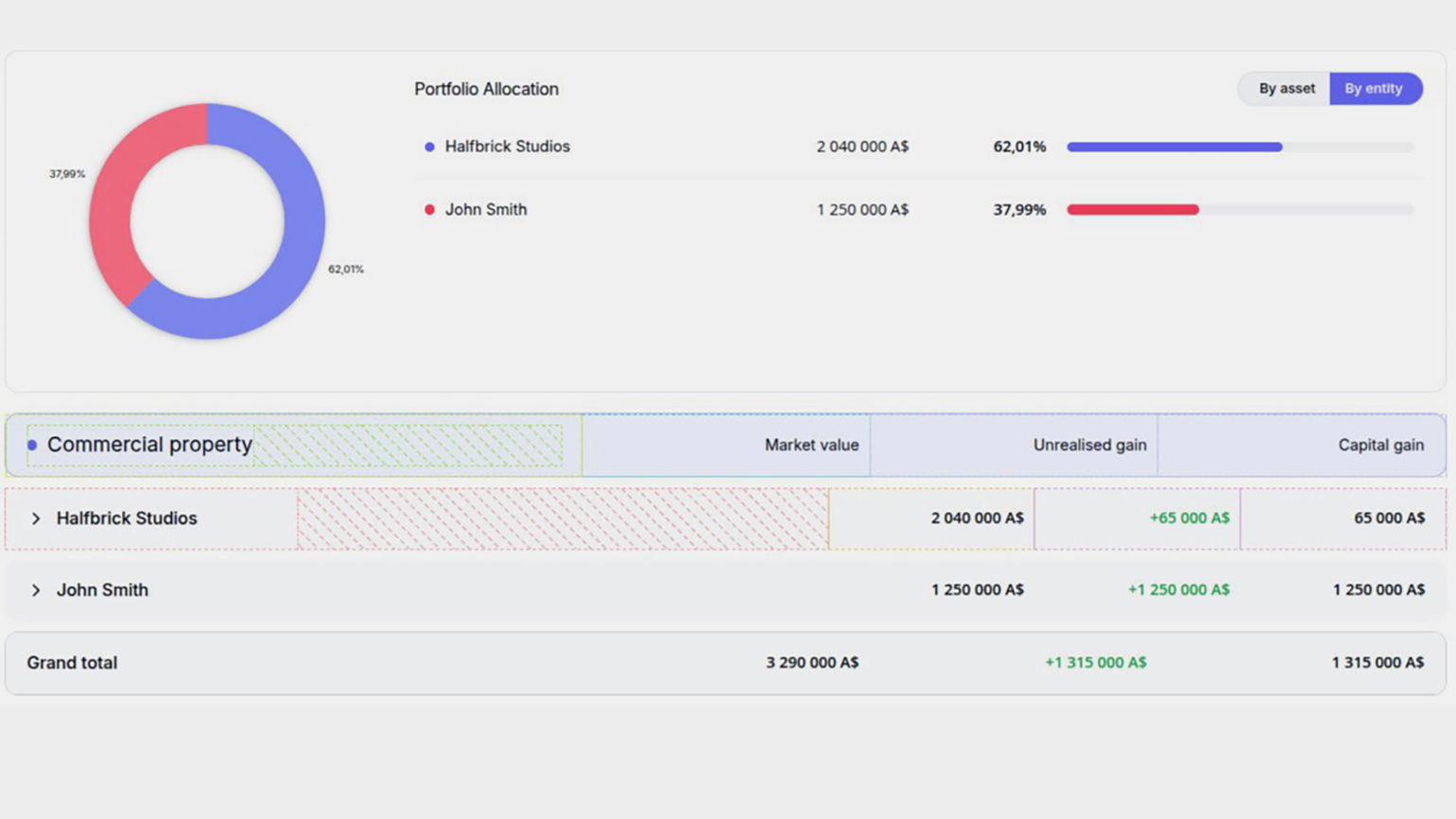The image size is (1456, 819).
Task: Select the Grand total row
Action: point(72,663)
